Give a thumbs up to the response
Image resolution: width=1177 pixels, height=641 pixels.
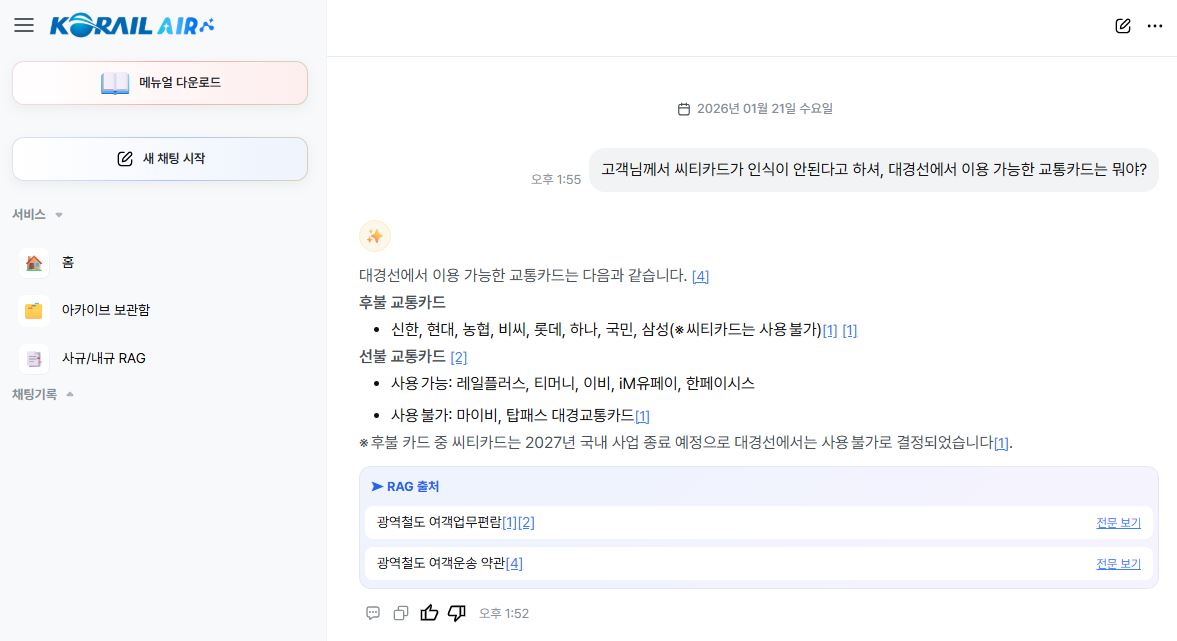pyautogui.click(x=429, y=612)
